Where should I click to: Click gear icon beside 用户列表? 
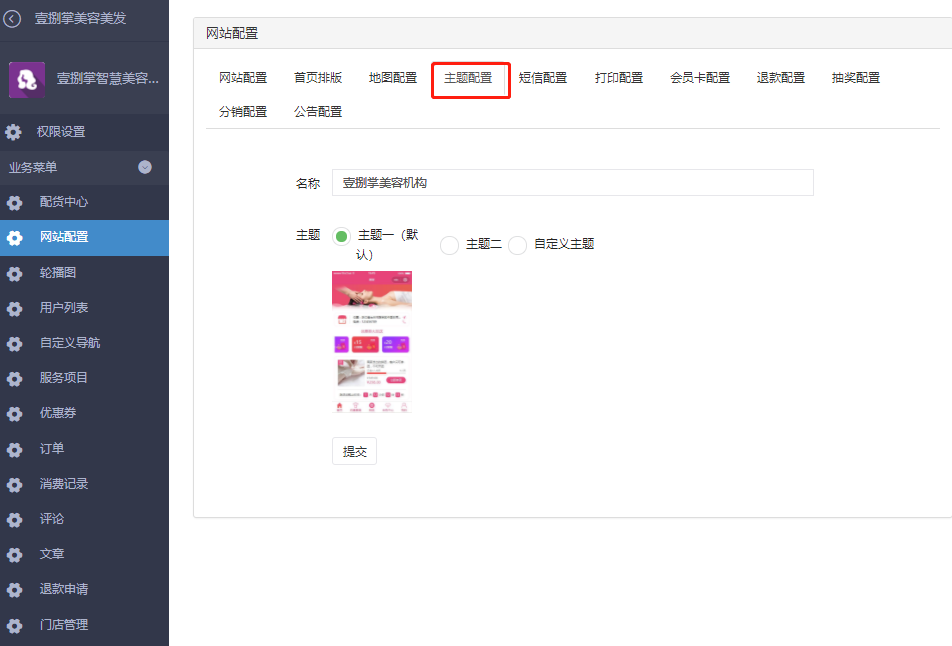(15, 308)
